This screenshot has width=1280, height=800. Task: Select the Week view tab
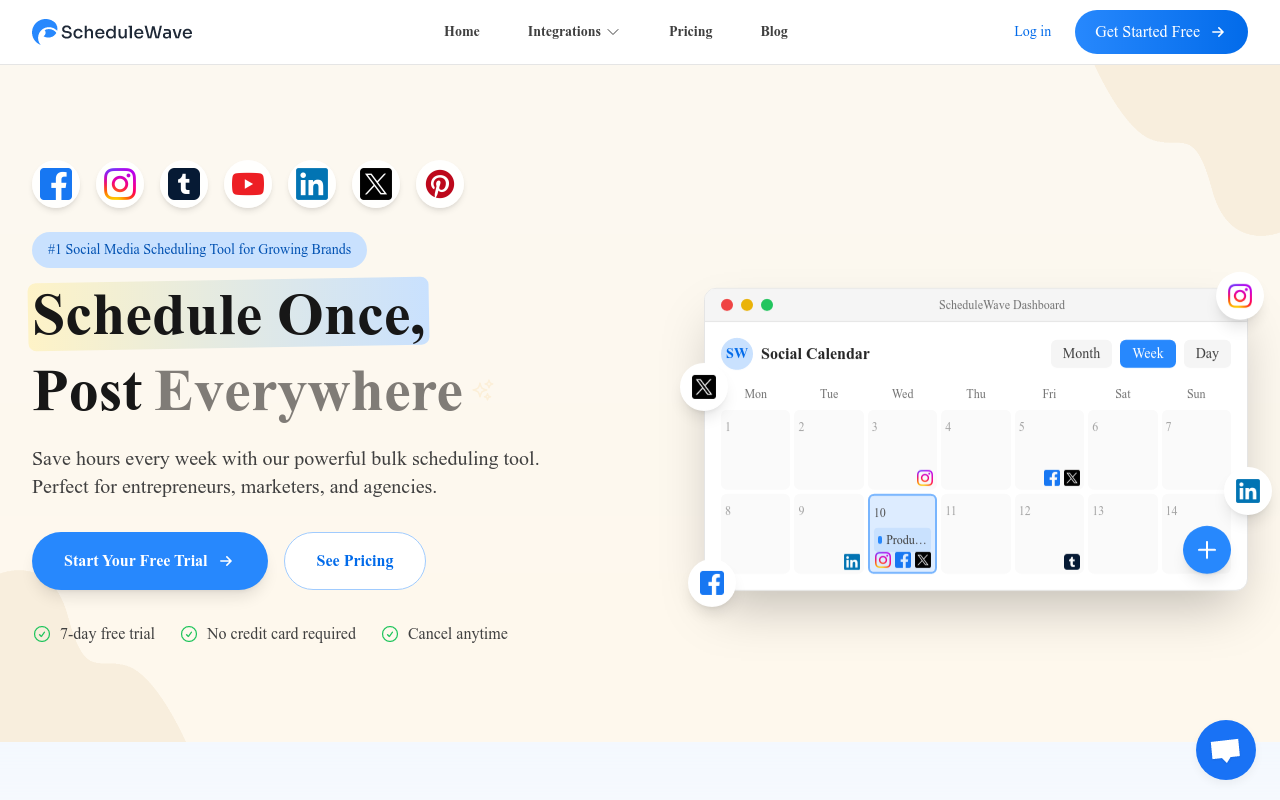click(1148, 354)
